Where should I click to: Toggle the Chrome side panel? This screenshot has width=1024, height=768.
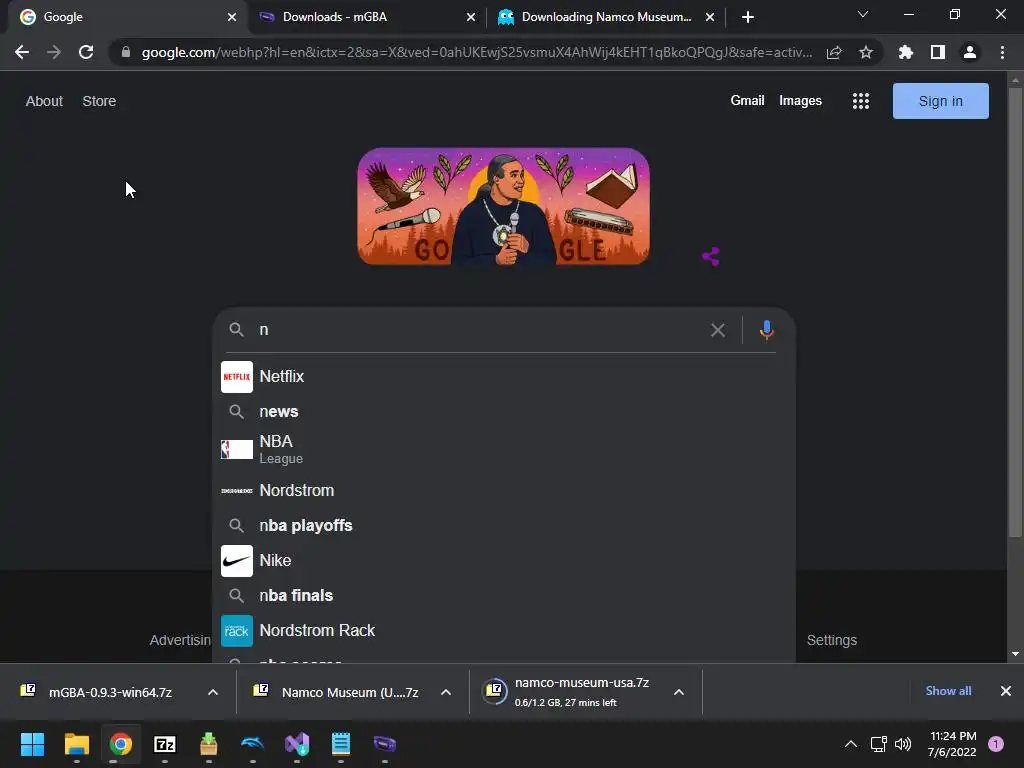[x=938, y=52]
